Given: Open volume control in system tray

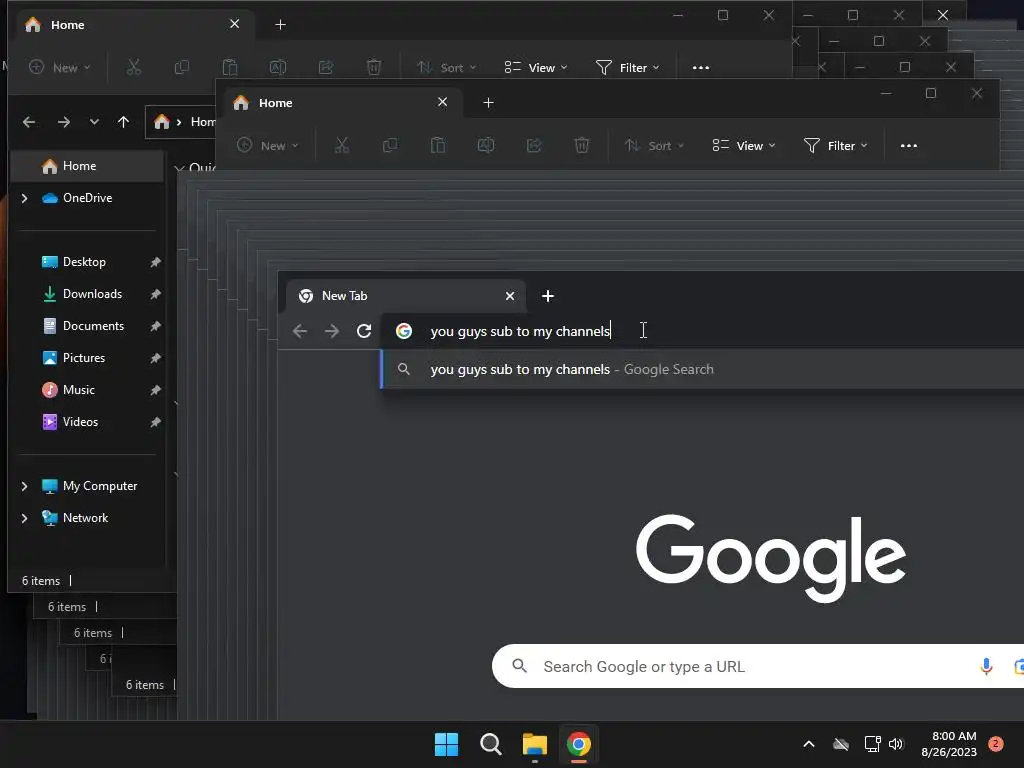Looking at the screenshot, I should [896, 744].
